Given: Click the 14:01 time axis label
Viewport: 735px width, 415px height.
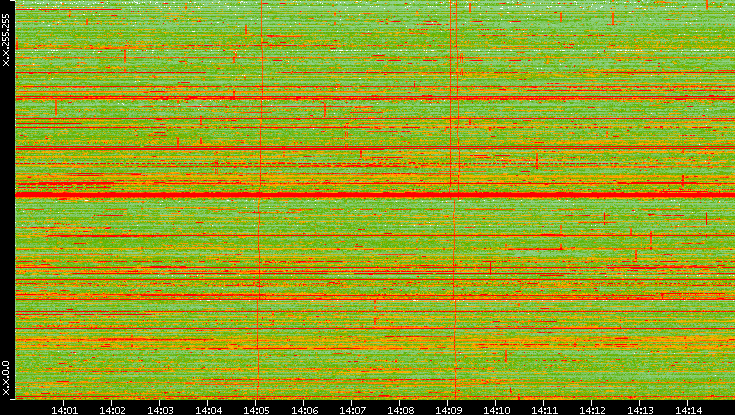Looking at the screenshot, I should tap(64, 410).
